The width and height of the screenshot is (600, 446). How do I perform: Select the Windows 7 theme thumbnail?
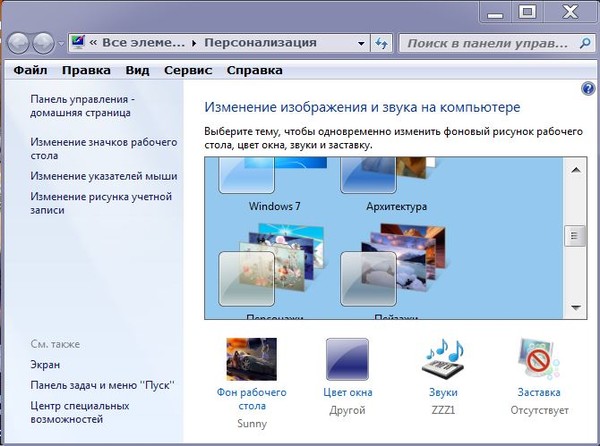tap(272, 176)
